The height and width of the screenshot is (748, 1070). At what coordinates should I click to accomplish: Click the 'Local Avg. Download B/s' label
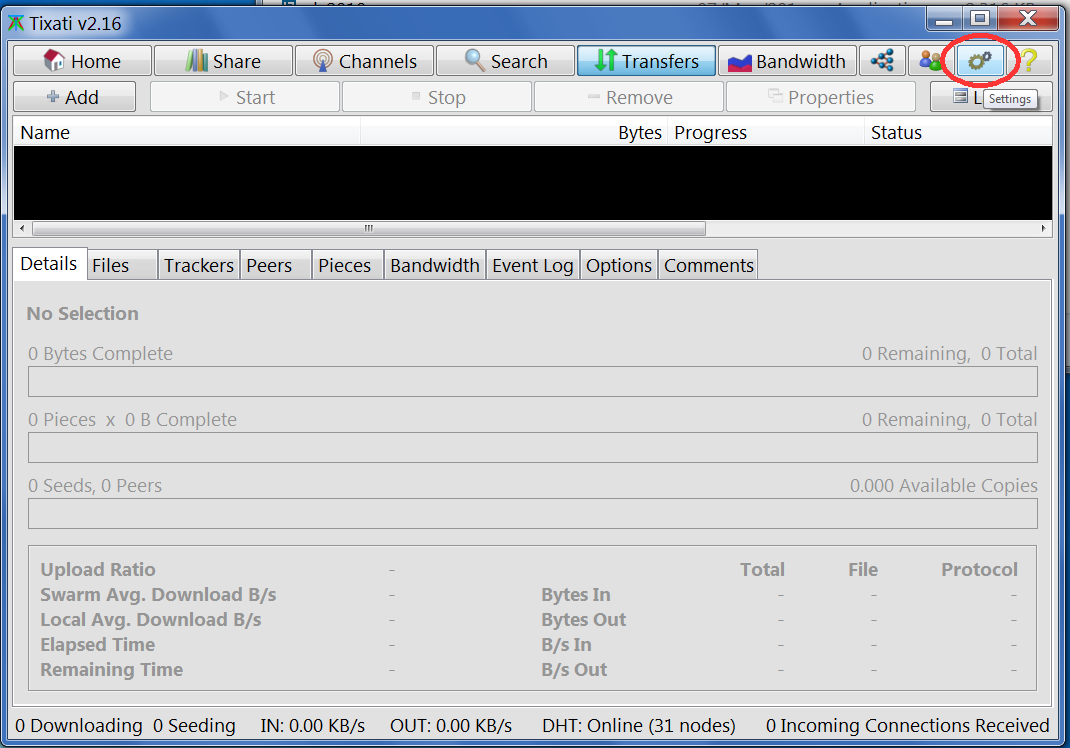[151, 620]
